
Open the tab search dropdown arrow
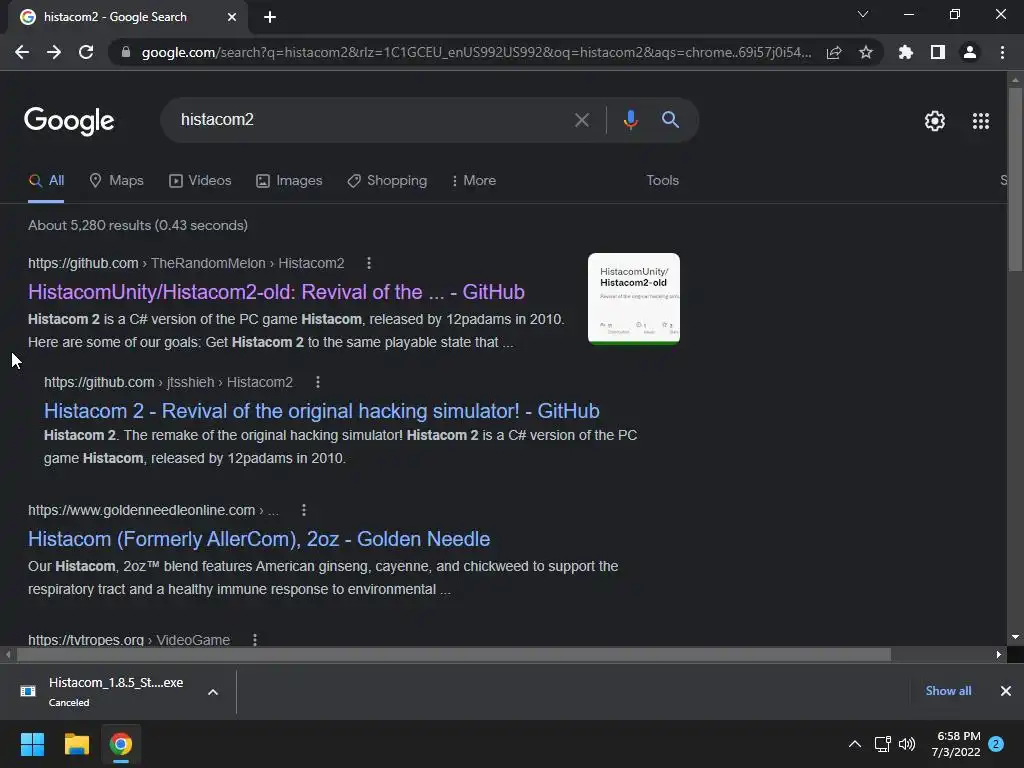(x=863, y=14)
